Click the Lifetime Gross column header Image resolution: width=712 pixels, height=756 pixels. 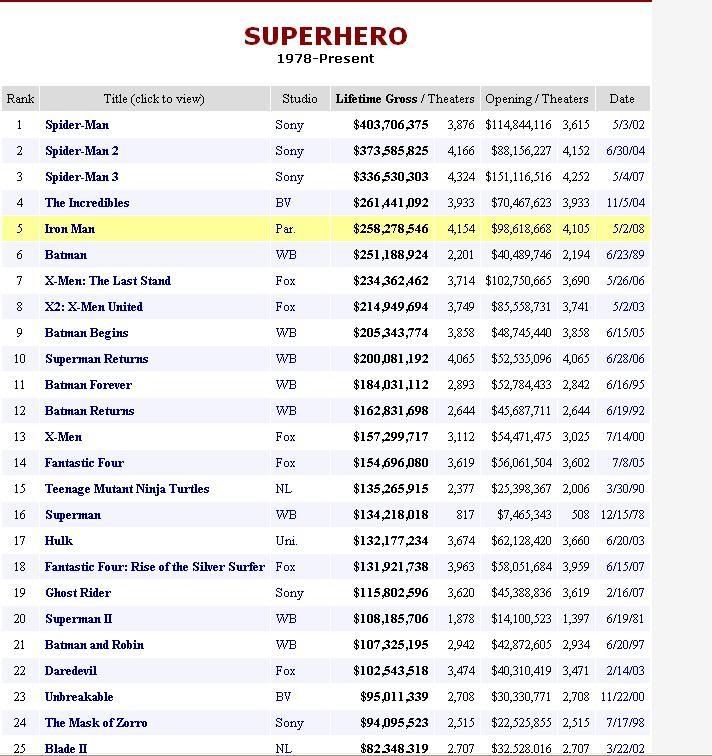(376, 99)
